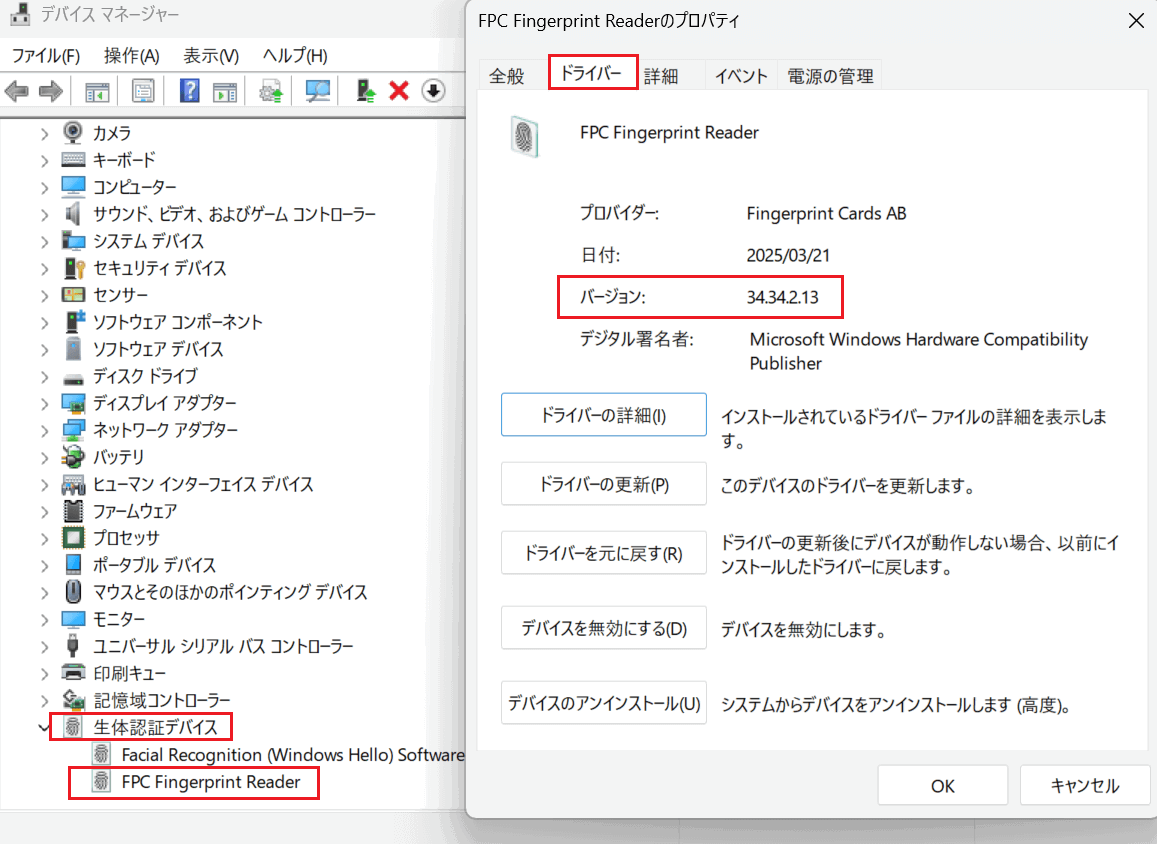Click the date value 2025/03/21
The height and width of the screenshot is (844, 1157).
coord(788,255)
